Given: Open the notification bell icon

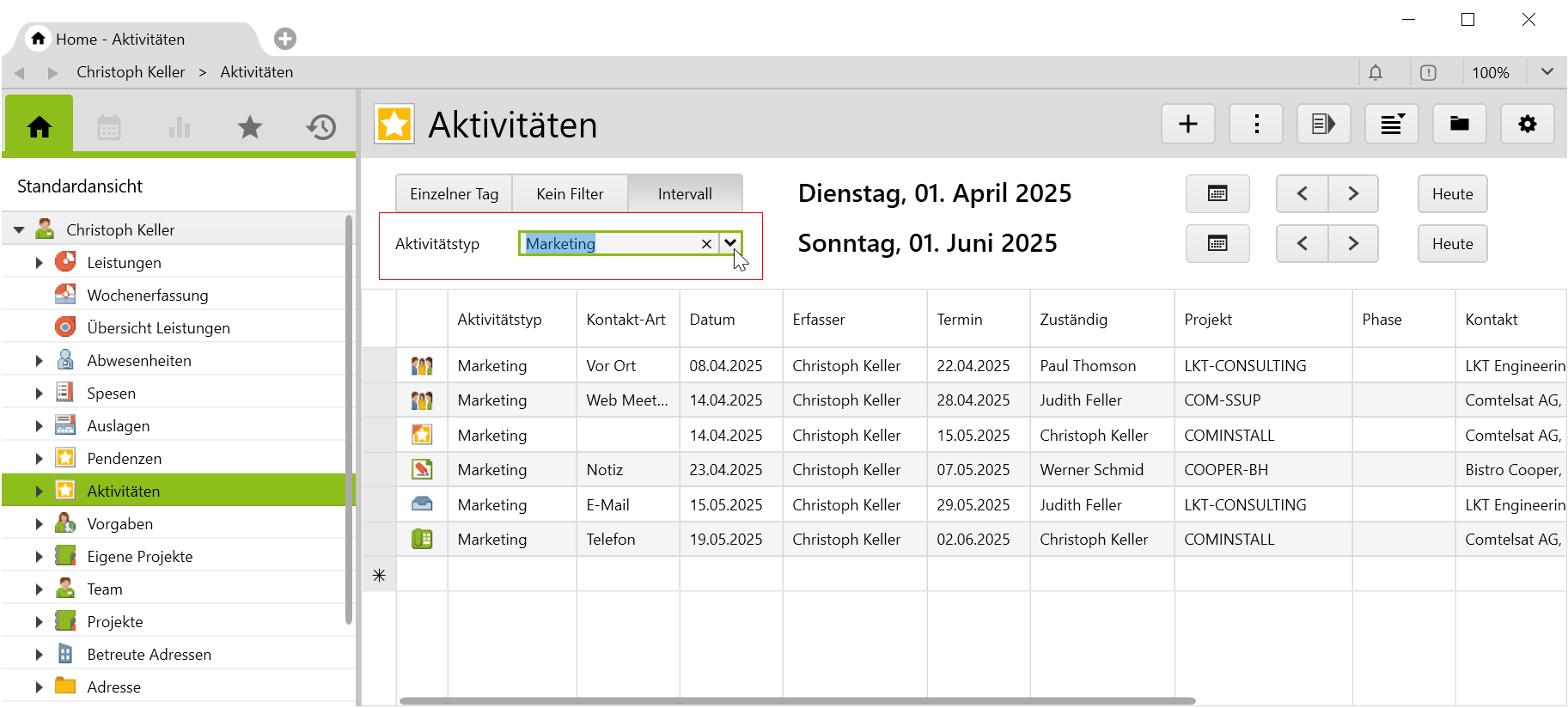Looking at the screenshot, I should coord(1375,73).
